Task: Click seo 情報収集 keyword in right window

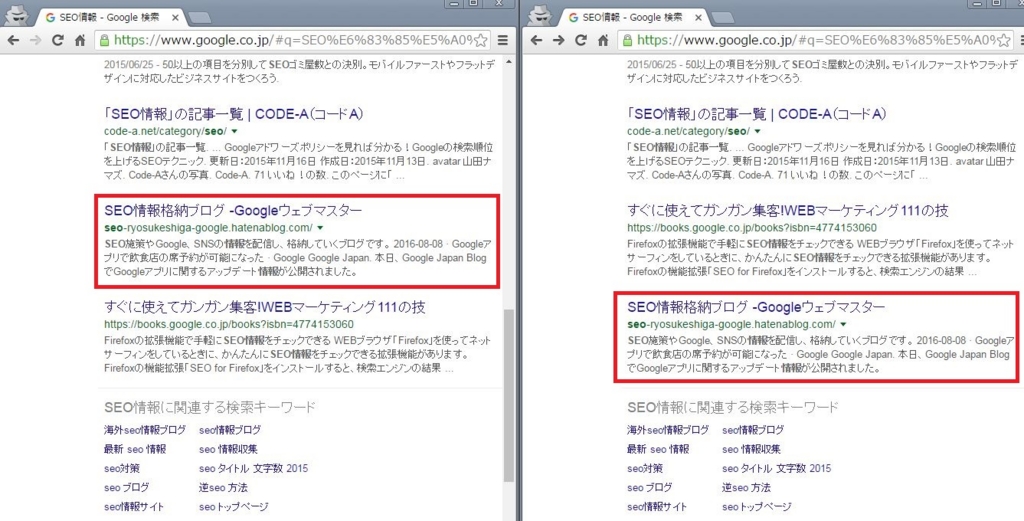Action: (752, 449)
